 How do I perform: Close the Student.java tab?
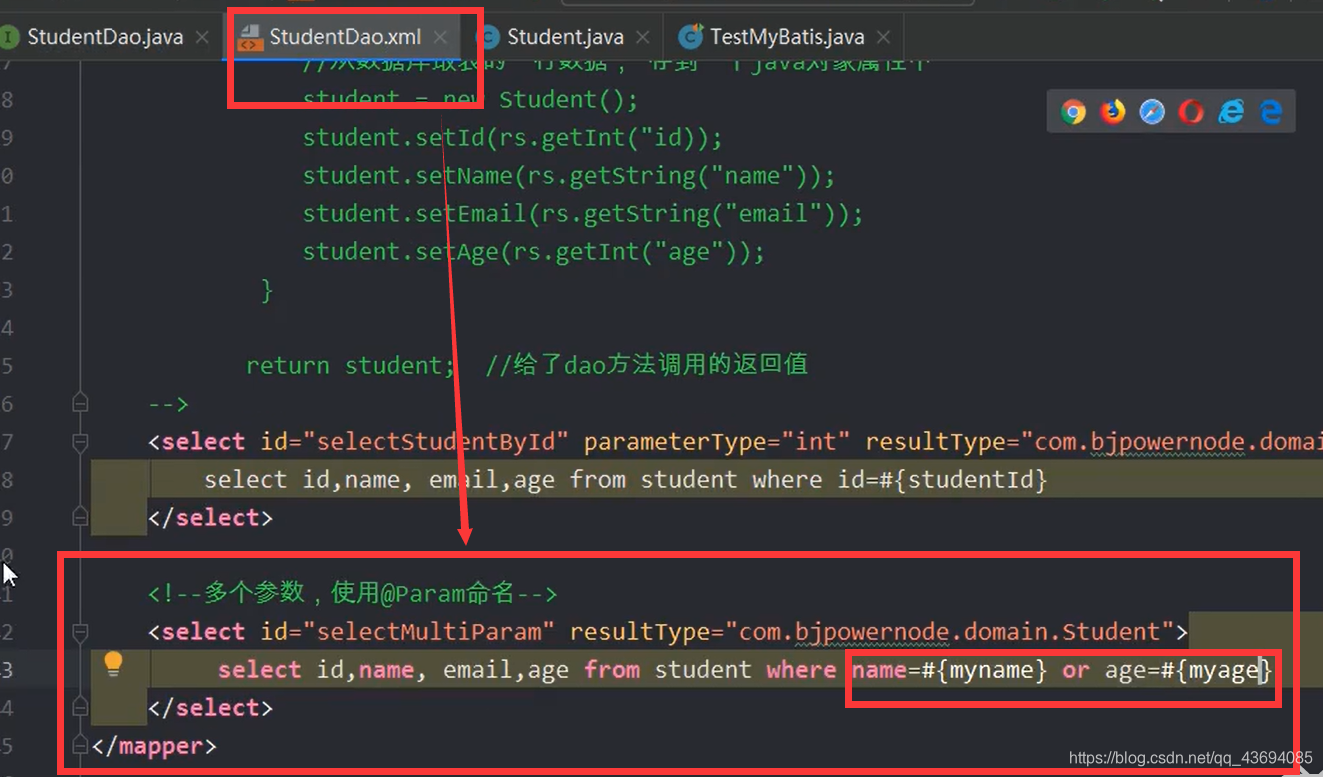coord(642,38)
